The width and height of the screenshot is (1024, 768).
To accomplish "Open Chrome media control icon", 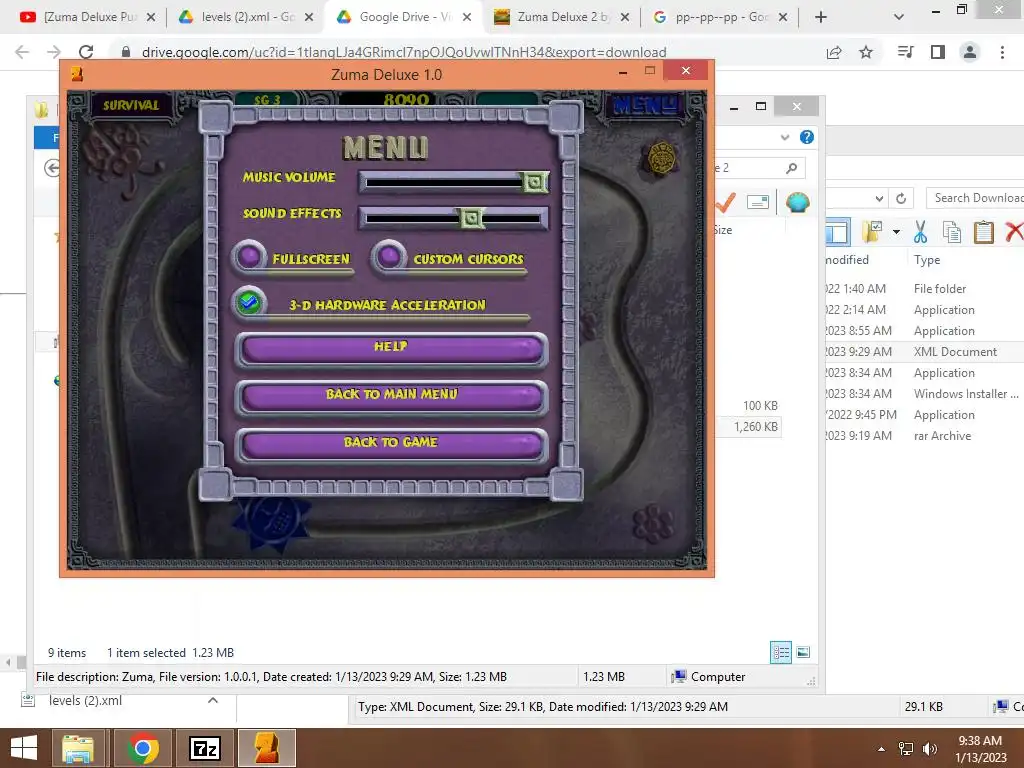I will pyautogui.click(x=906, y=52).
